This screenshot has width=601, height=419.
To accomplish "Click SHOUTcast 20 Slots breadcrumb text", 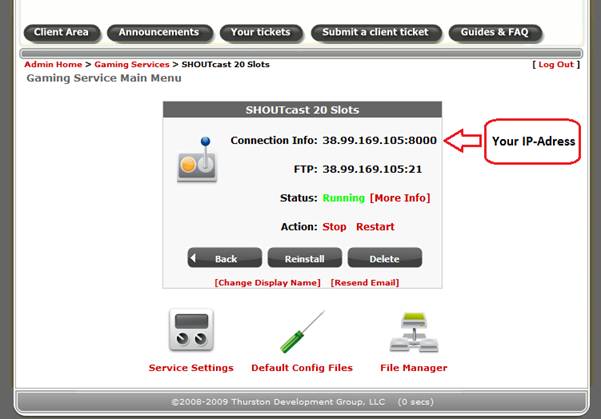I will point(225,64).
